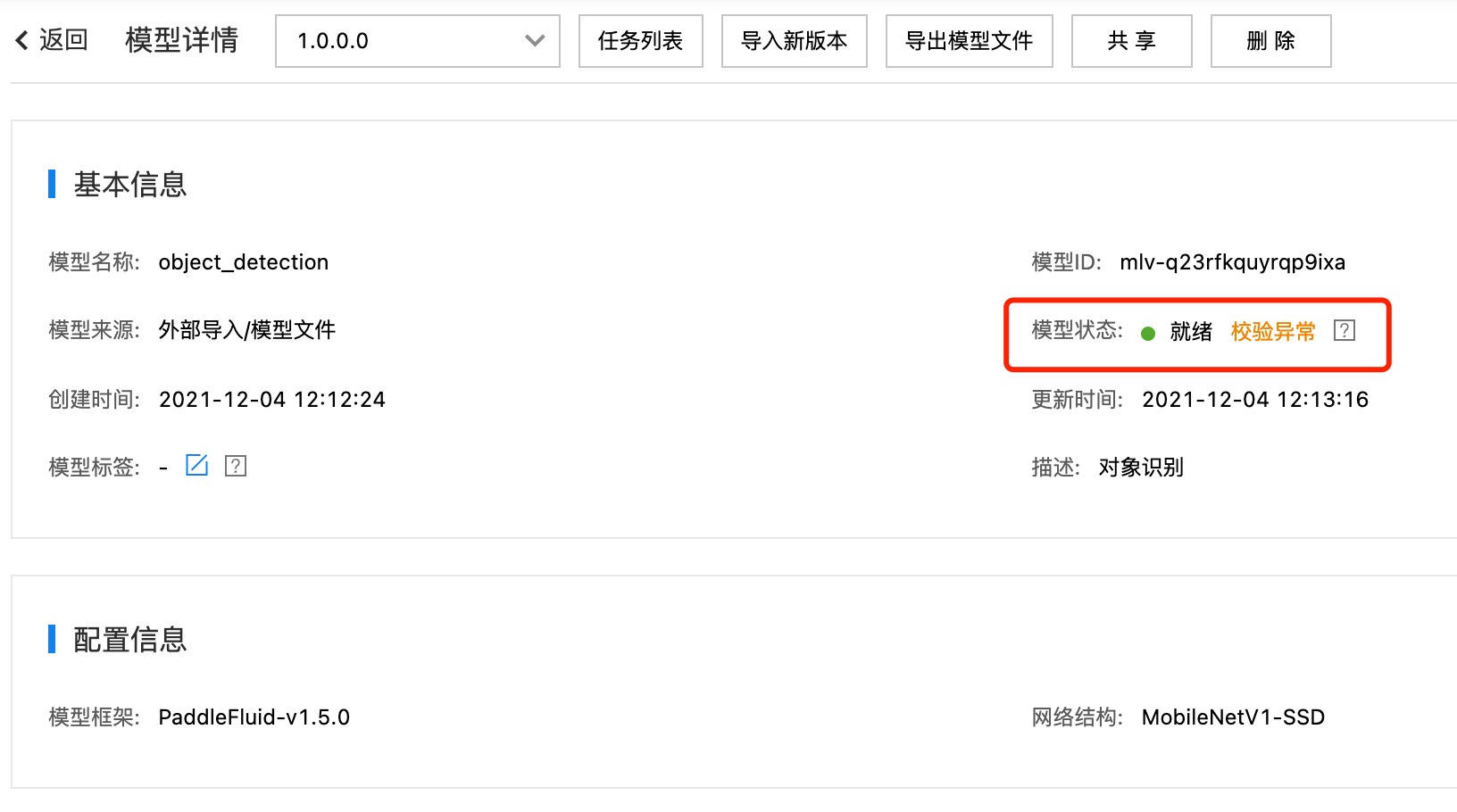Click the model name object_detection text

[244, 262]
